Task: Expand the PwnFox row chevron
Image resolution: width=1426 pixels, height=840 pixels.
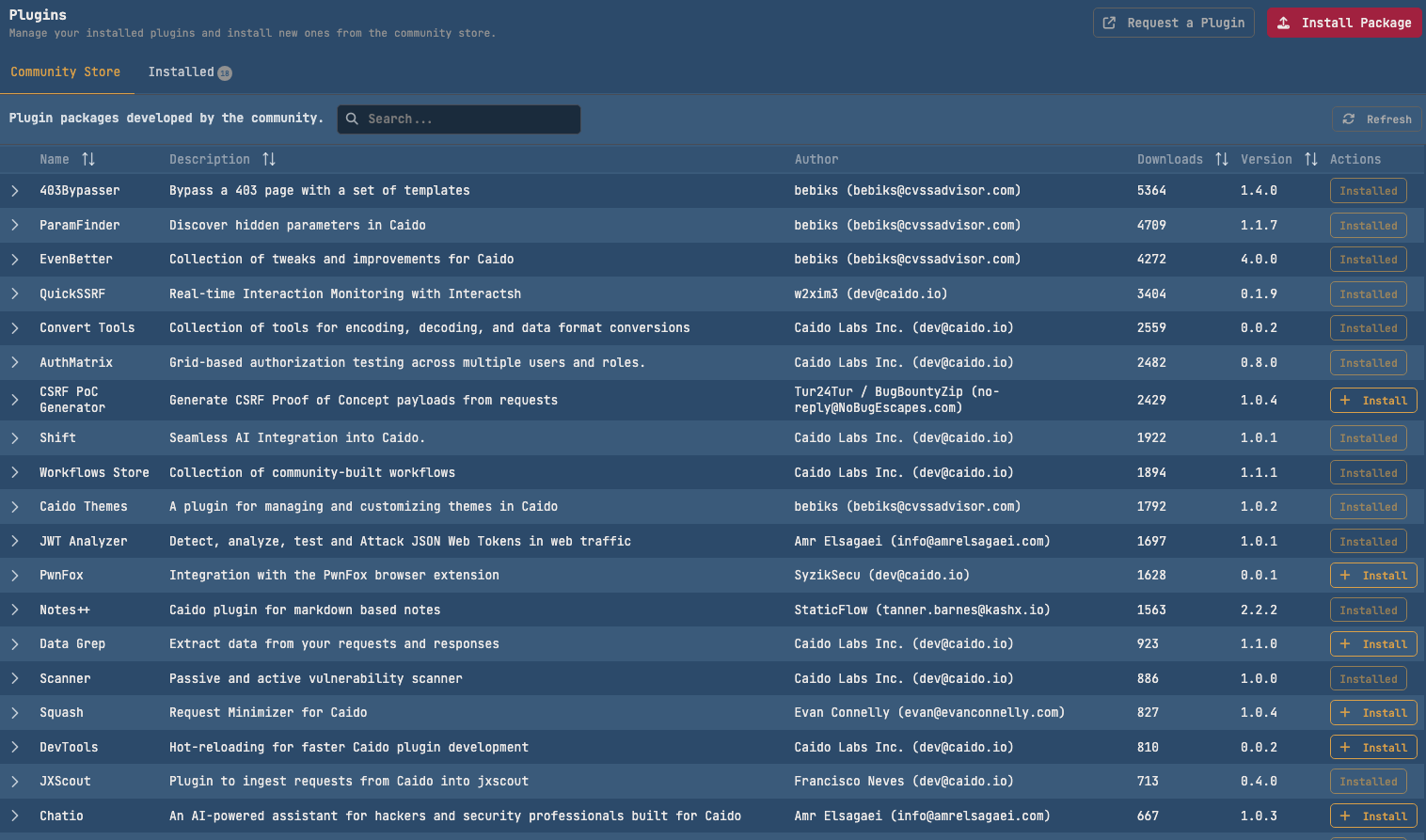Action: [15, 576]
